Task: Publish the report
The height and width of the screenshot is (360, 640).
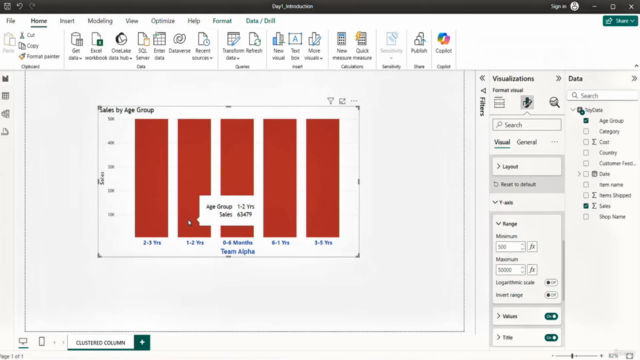Action: pyautogui.click(x=419, y=43)
